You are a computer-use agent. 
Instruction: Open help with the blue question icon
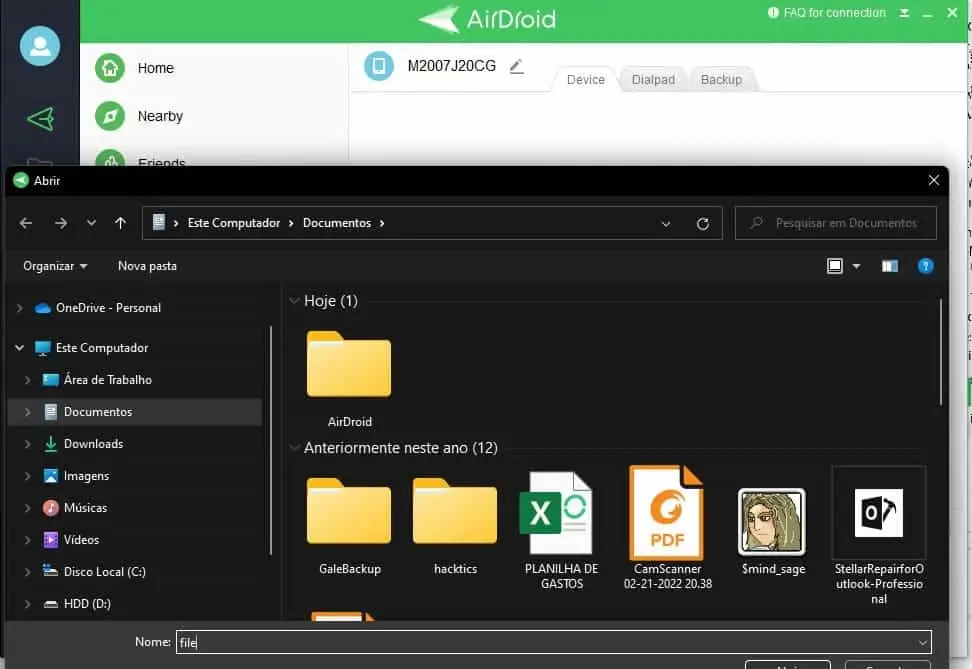[925, 266]
